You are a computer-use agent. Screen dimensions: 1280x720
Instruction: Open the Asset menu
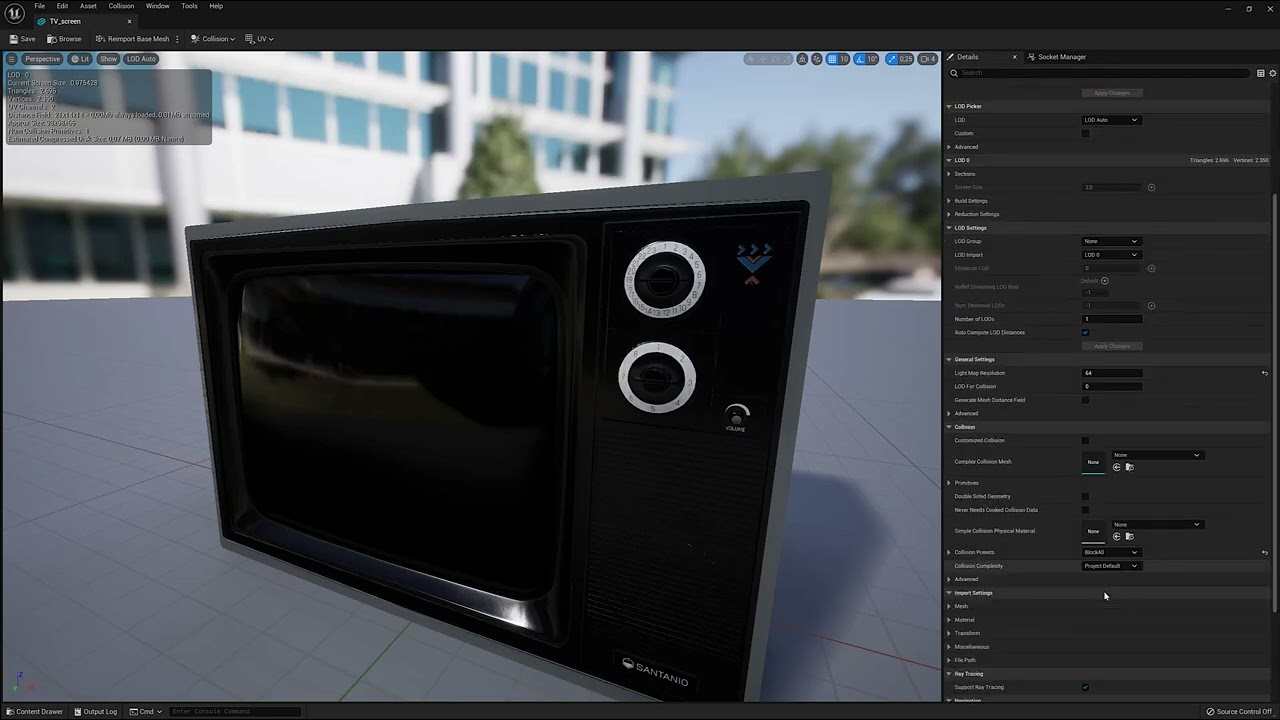(88, 6)
